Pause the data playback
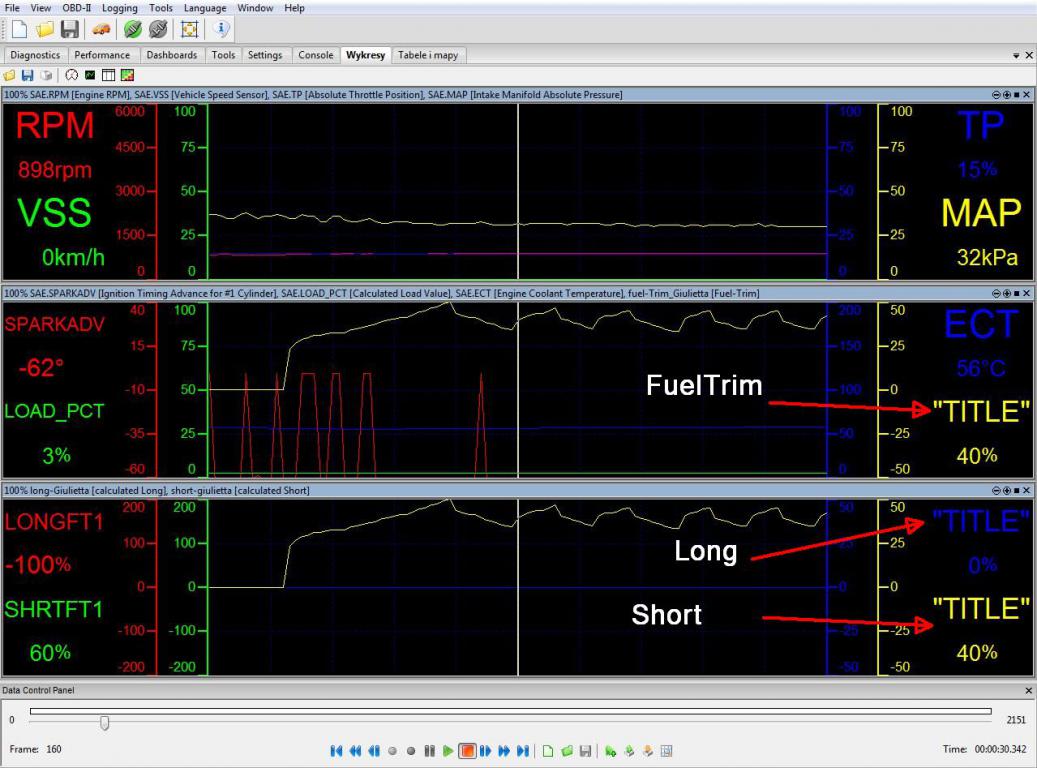The width and height of the screenshot is (1037, 768). coord(429,750)
